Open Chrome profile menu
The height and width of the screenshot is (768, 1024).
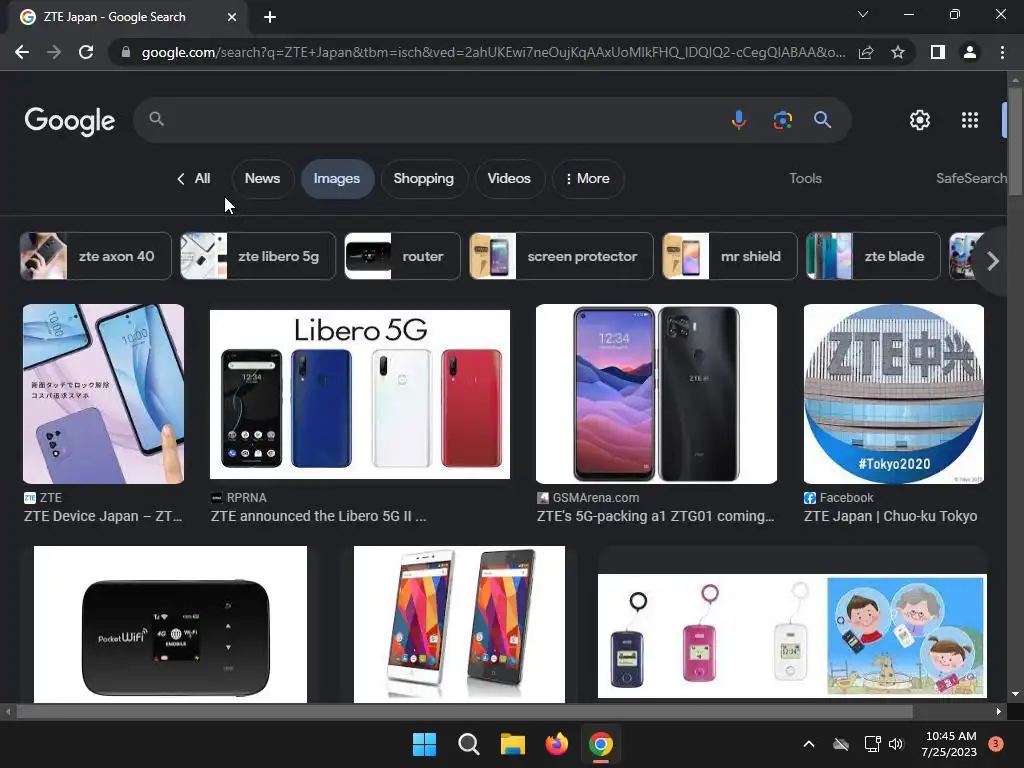pyautogui.click(x=970, y=52)
